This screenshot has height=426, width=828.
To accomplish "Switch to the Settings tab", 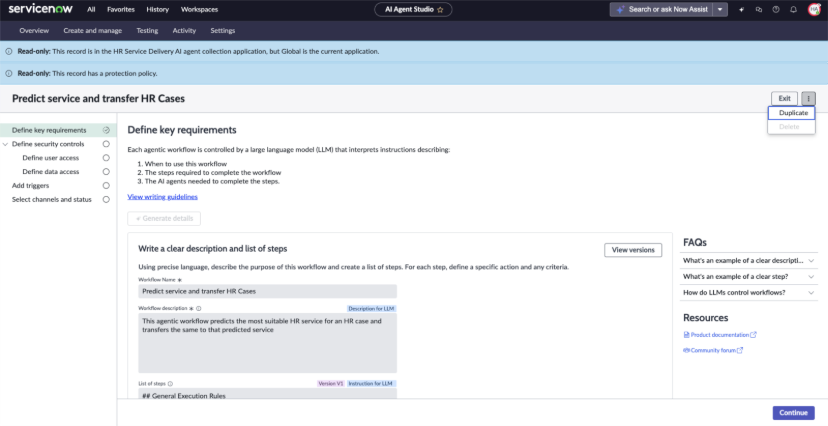I will coord(223,31).
